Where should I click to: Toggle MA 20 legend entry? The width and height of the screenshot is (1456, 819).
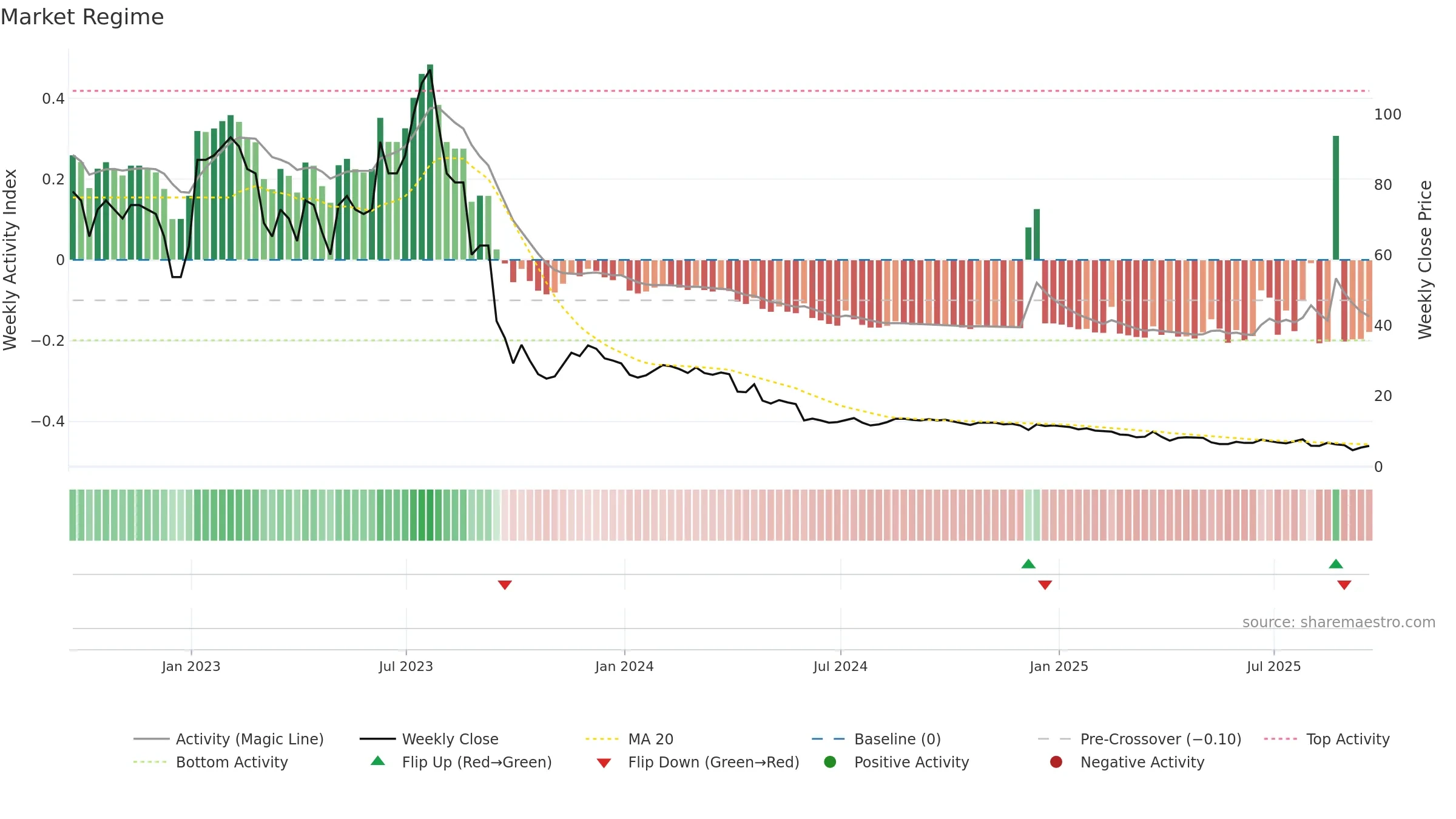629,739
